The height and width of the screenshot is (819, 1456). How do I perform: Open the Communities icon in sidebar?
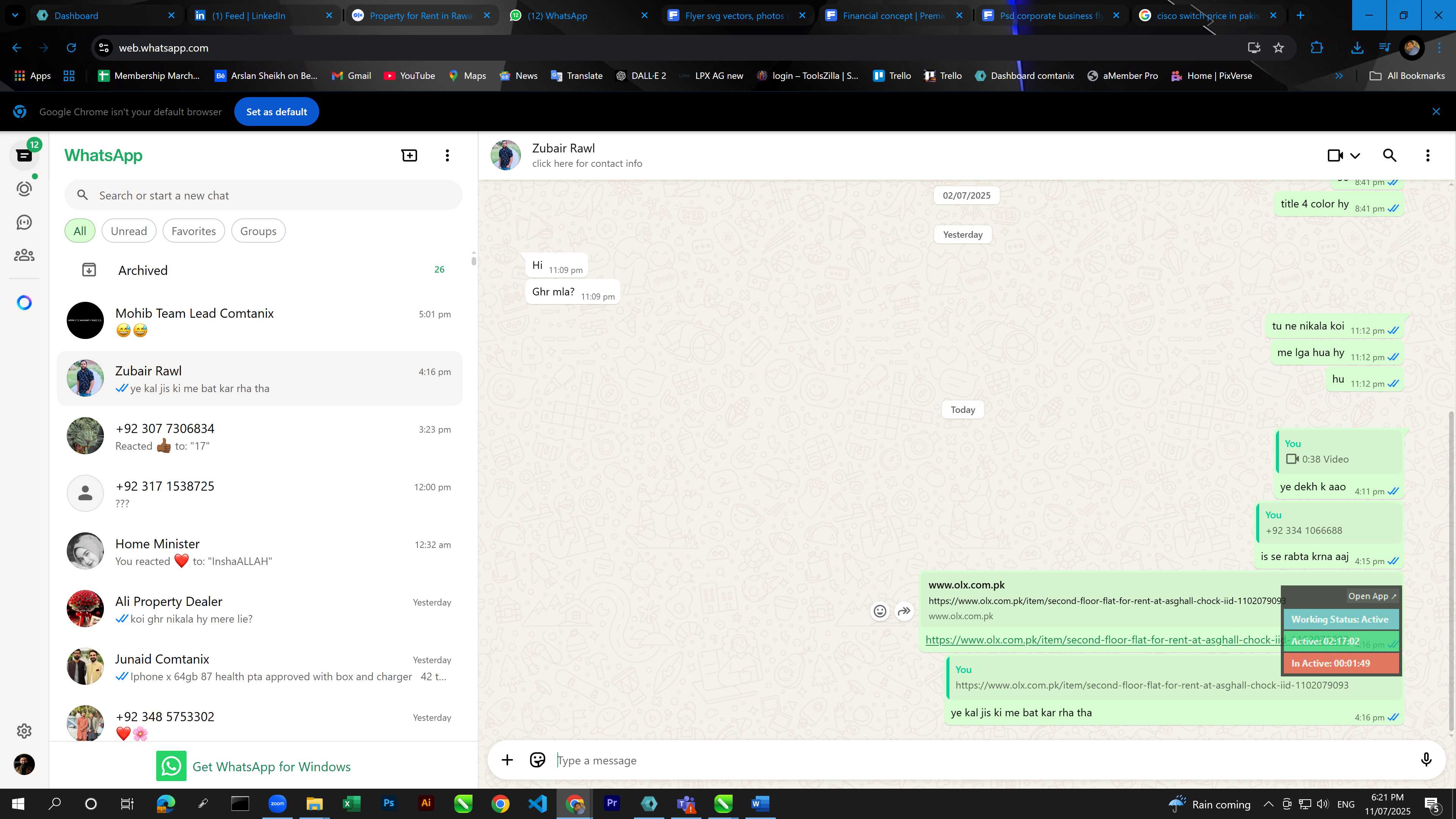[24, 256]
